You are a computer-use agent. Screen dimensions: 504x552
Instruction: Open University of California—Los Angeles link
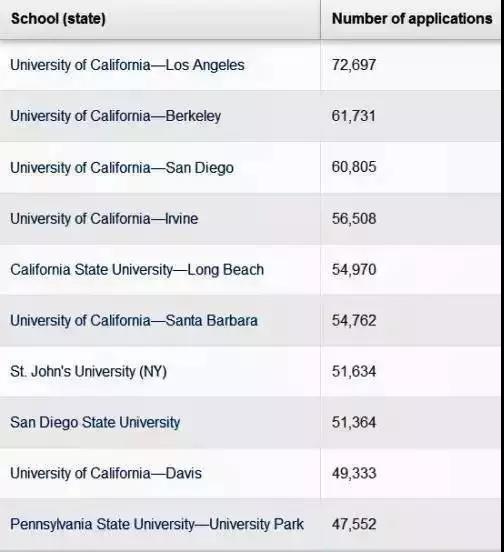coord(127,65)
